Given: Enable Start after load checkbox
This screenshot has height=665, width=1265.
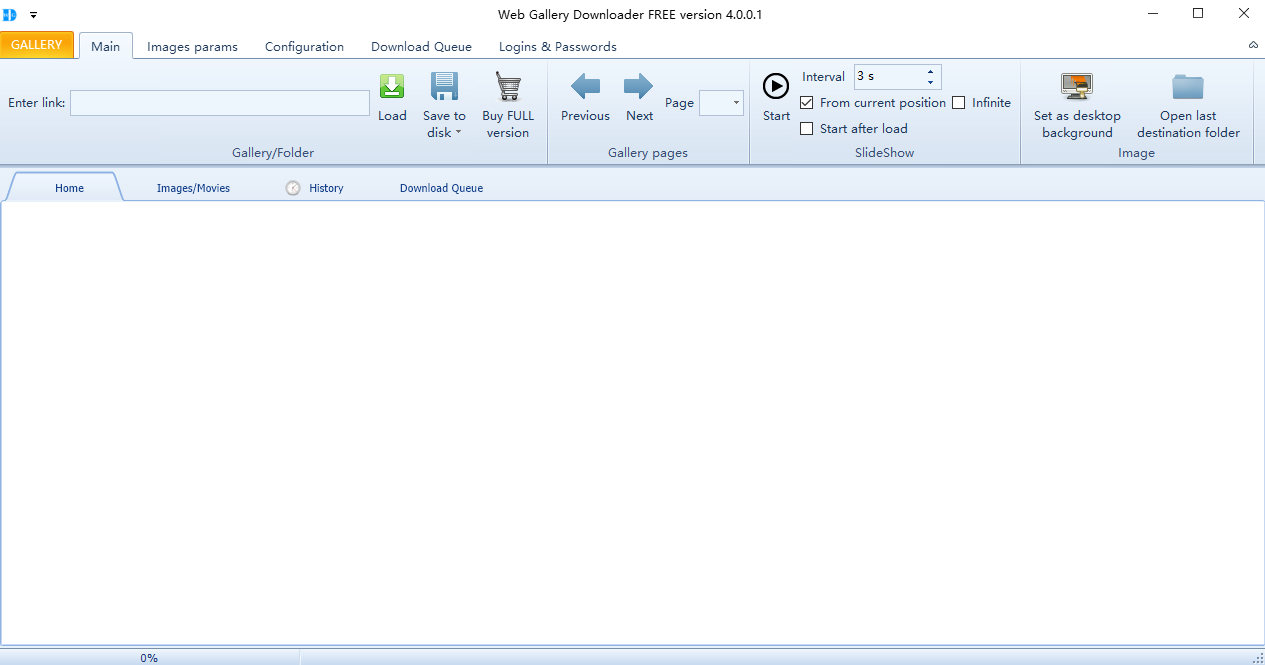Looking at the screenshot, I should (x=807, y=128).
